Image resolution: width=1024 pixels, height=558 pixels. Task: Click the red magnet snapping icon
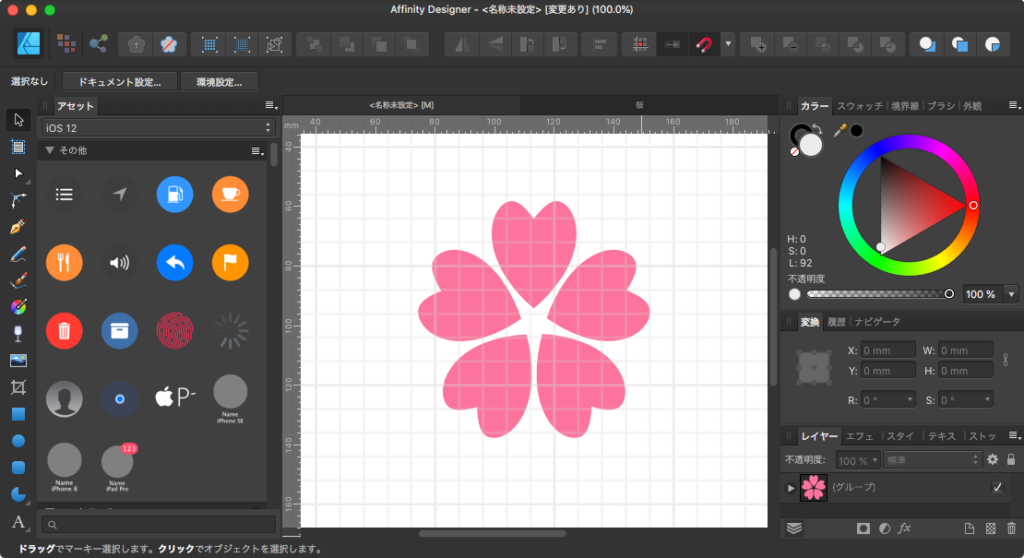(704, 44)
